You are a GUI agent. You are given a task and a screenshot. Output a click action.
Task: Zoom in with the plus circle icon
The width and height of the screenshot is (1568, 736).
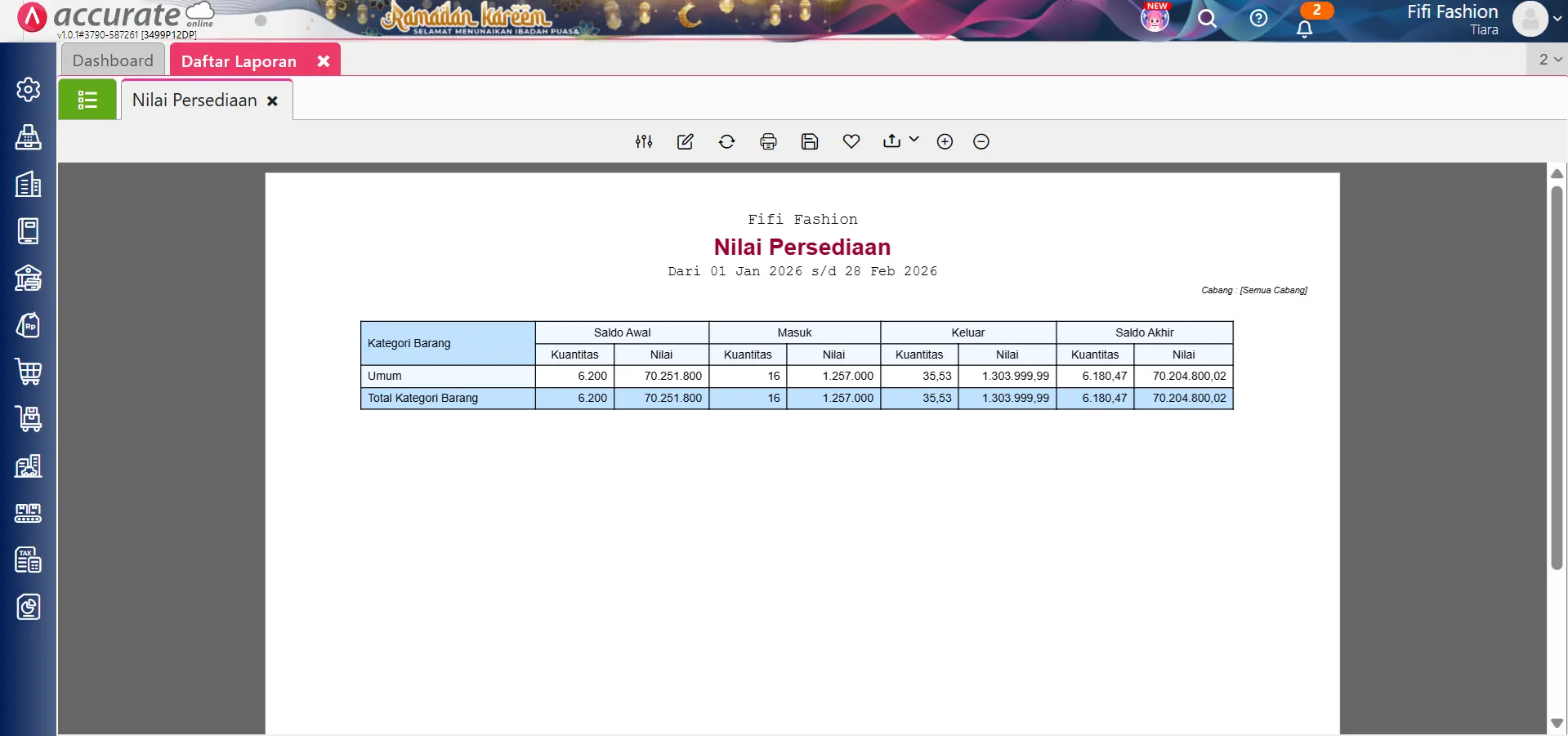tap(945, 141)
